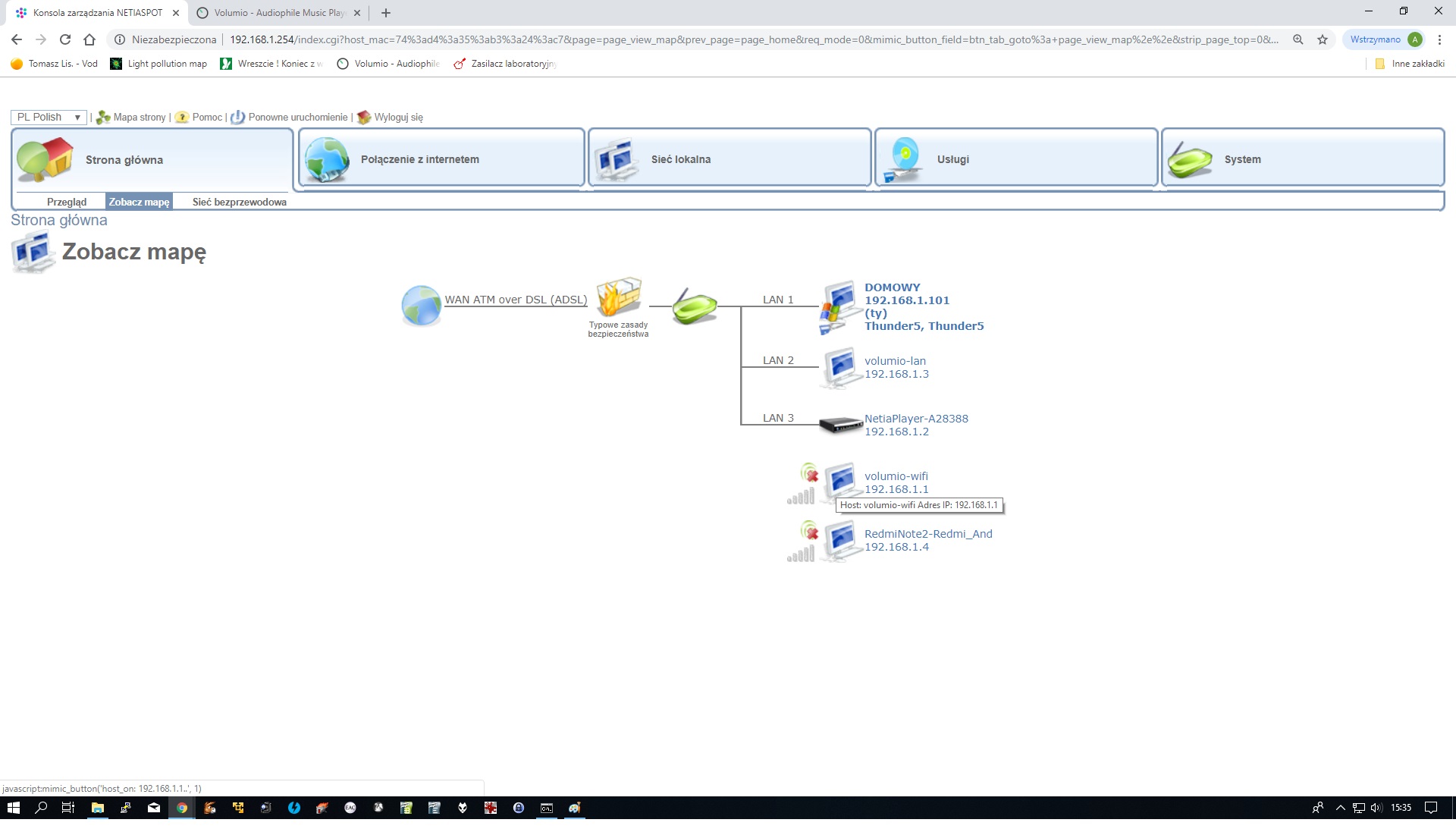The width and height of the screenshot is (1456, 832).
Task: Click the Mapa strony sitemap icon
Action: point(103,118)
